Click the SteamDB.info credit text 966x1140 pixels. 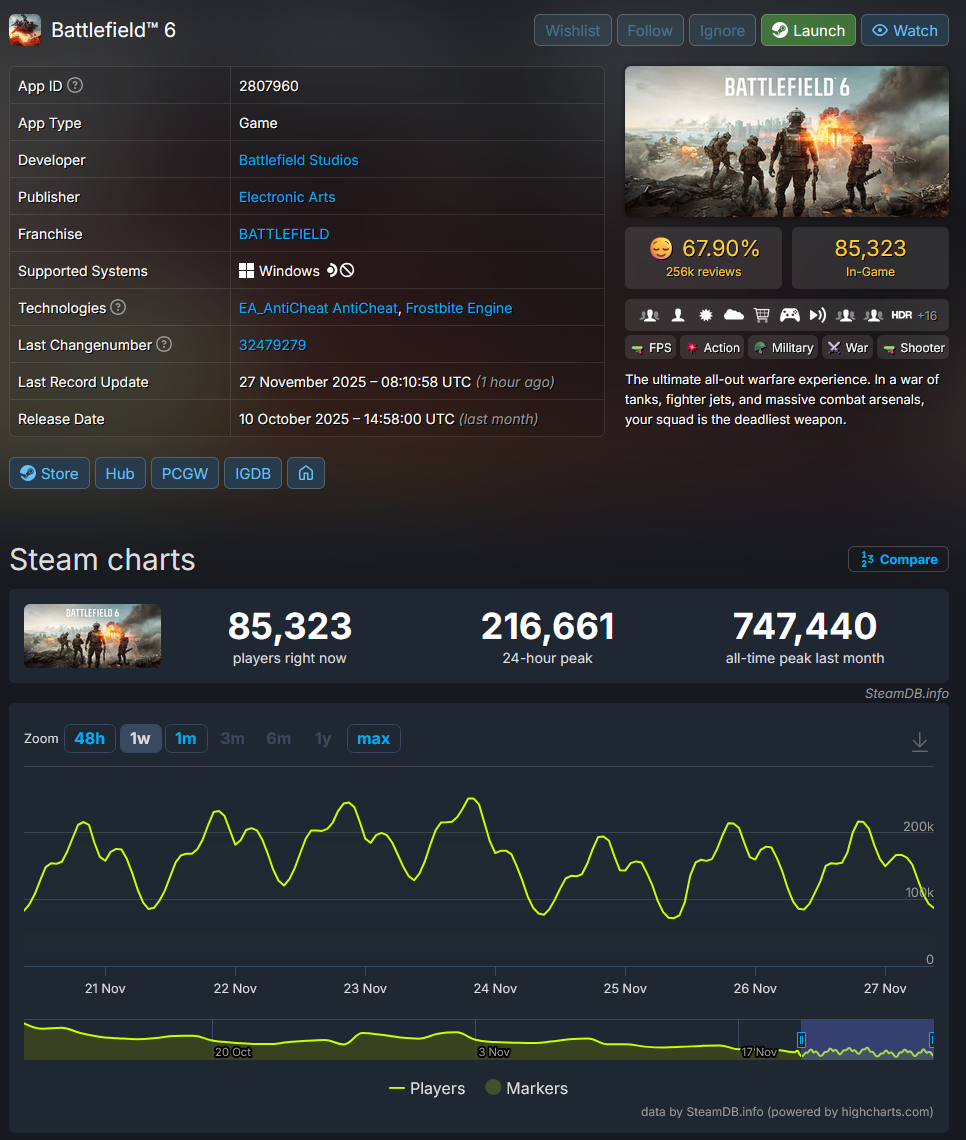906,694
